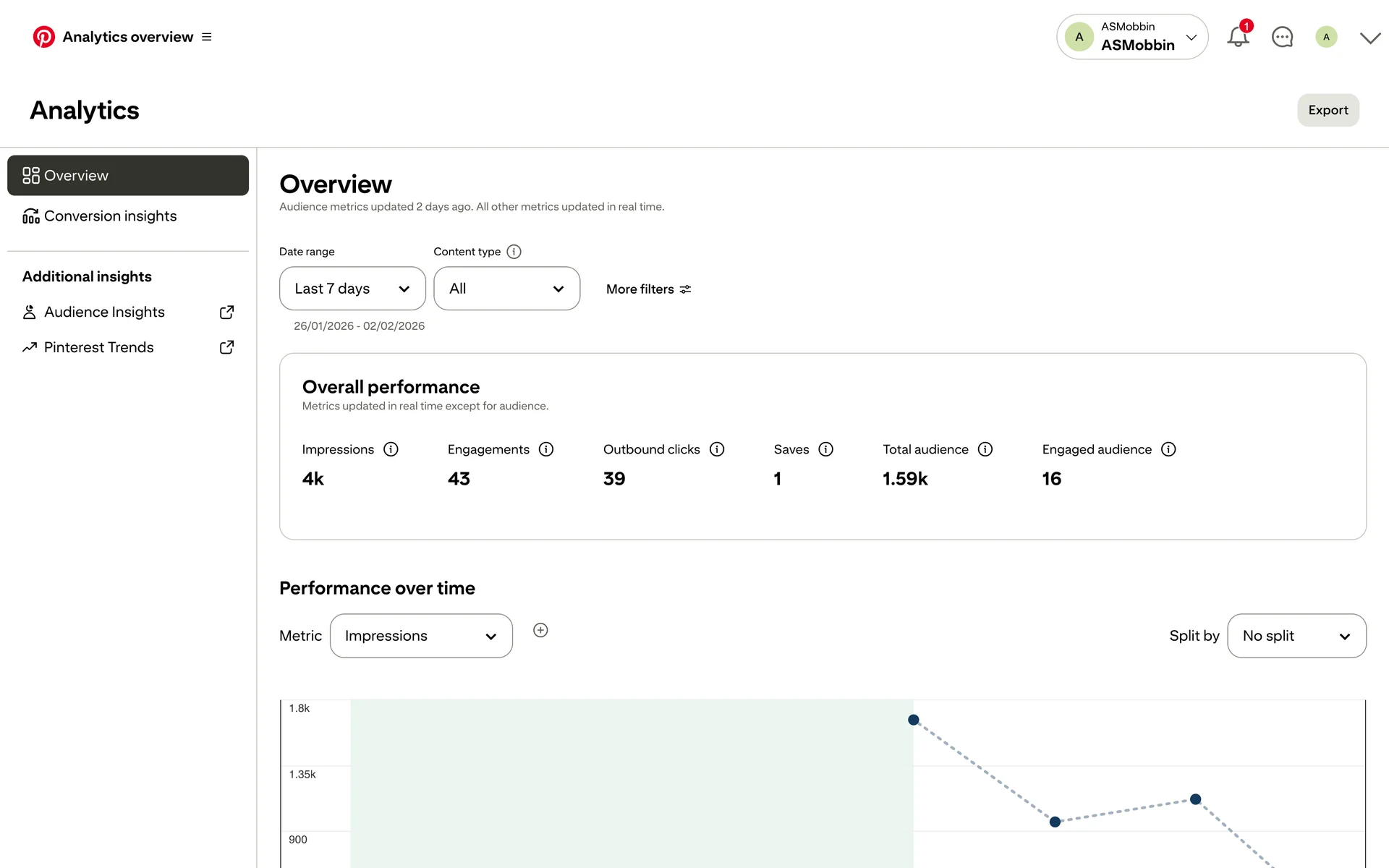Open the notifications bell
The image size is (1389, 868).
(x=1238, y=37)
